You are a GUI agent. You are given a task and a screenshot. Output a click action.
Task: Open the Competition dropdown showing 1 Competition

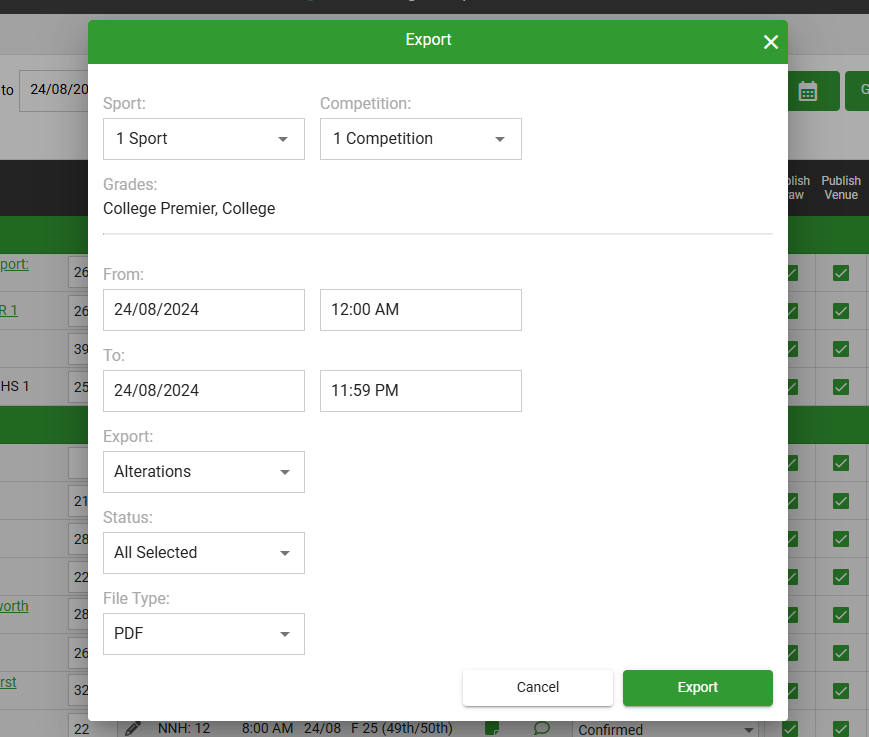click(421, 139)
